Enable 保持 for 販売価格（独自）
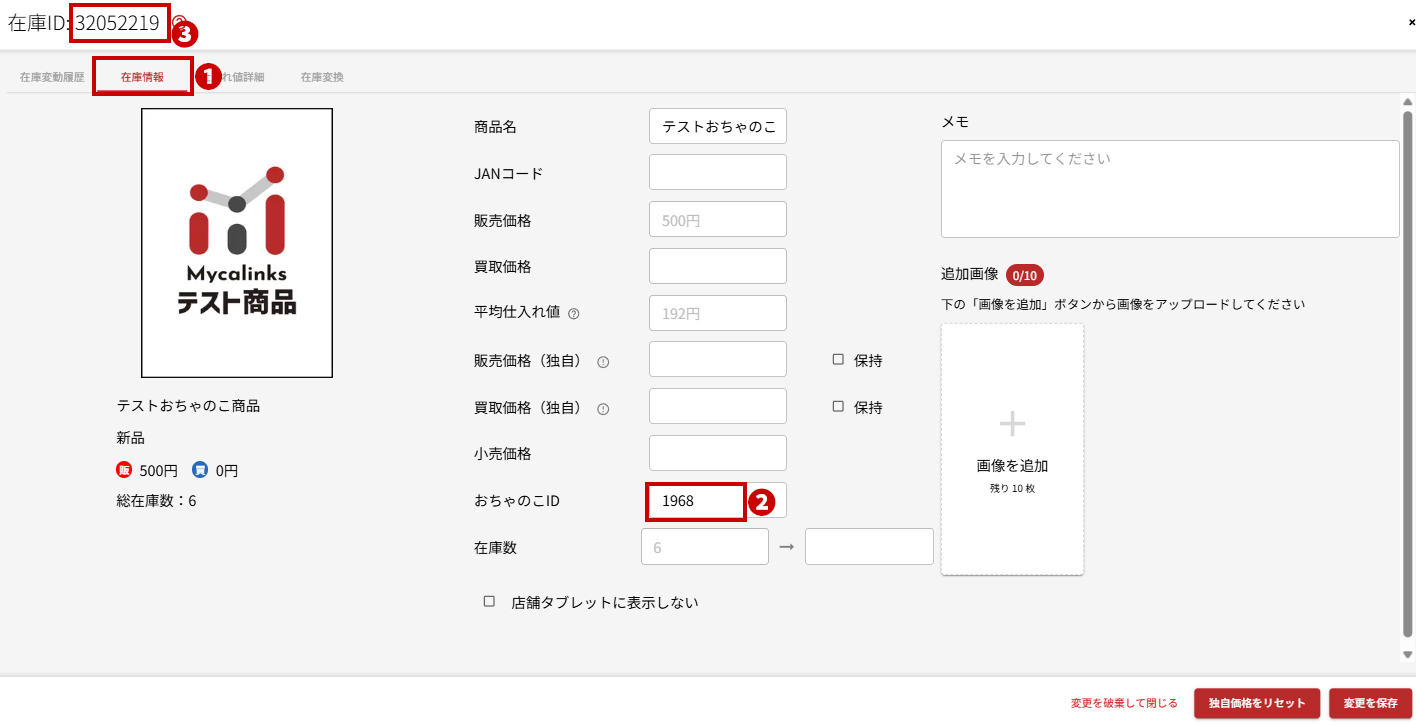Viewport: 1416px width, 725px height. point(838,360)
